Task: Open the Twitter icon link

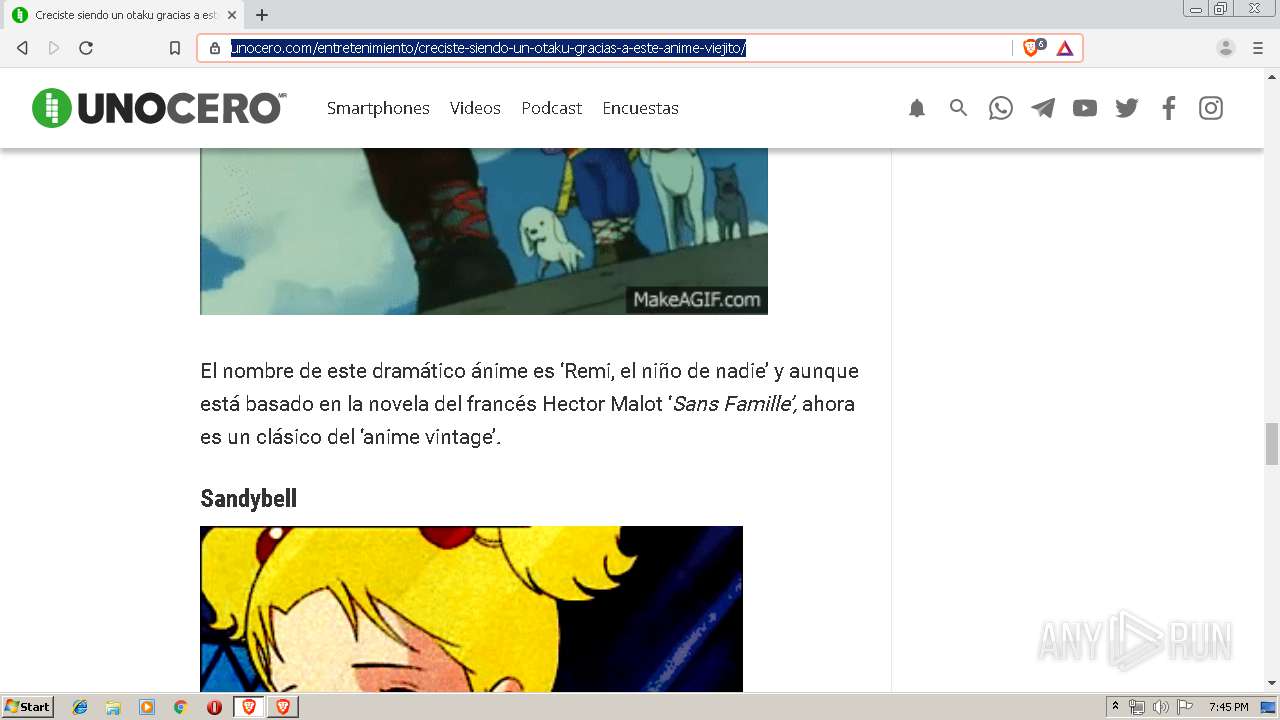Action: point(1127,108)
